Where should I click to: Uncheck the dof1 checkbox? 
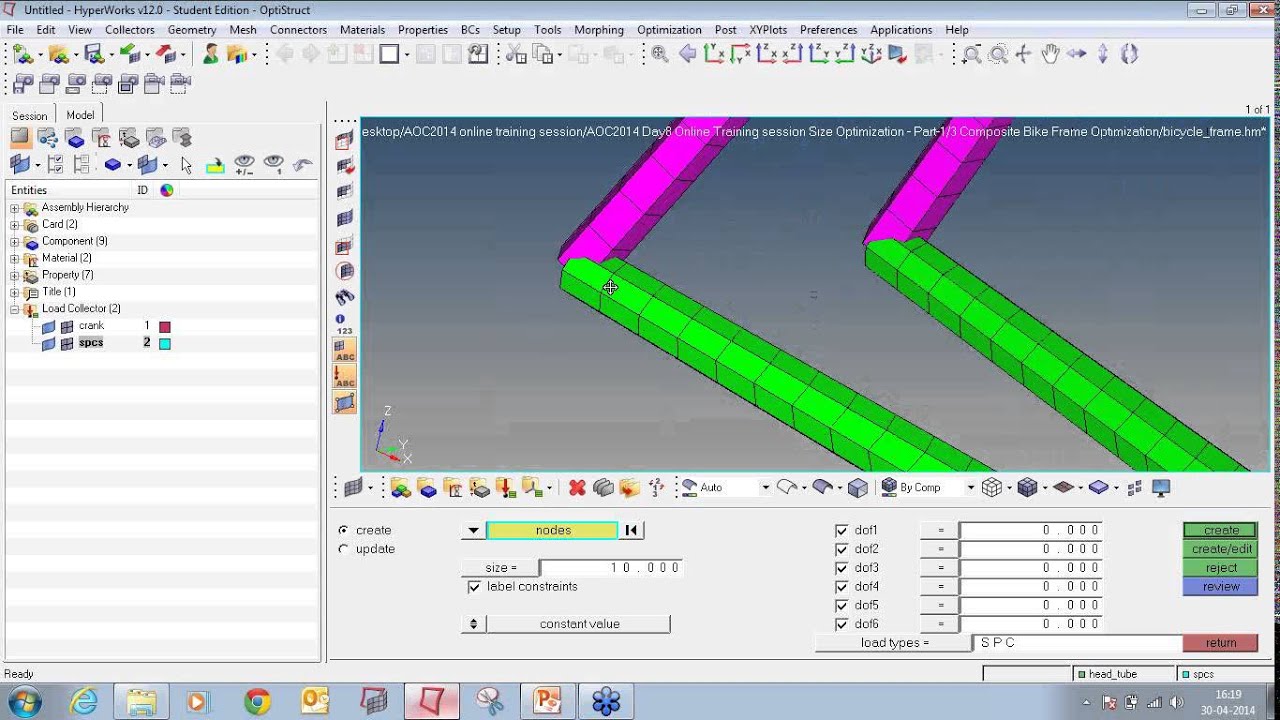tap(841, 531)
